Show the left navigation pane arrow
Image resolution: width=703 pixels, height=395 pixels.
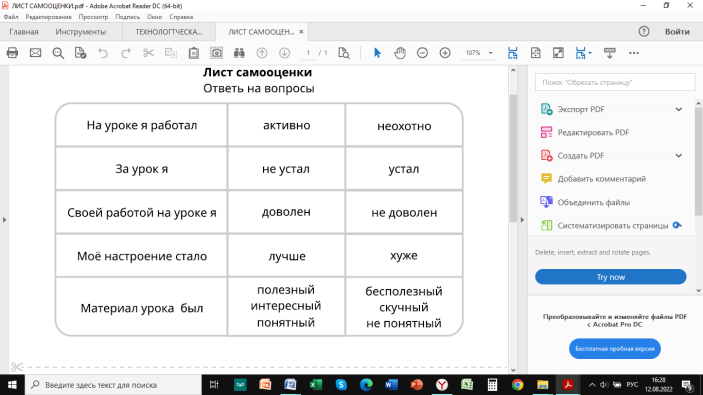click(4, 220)
